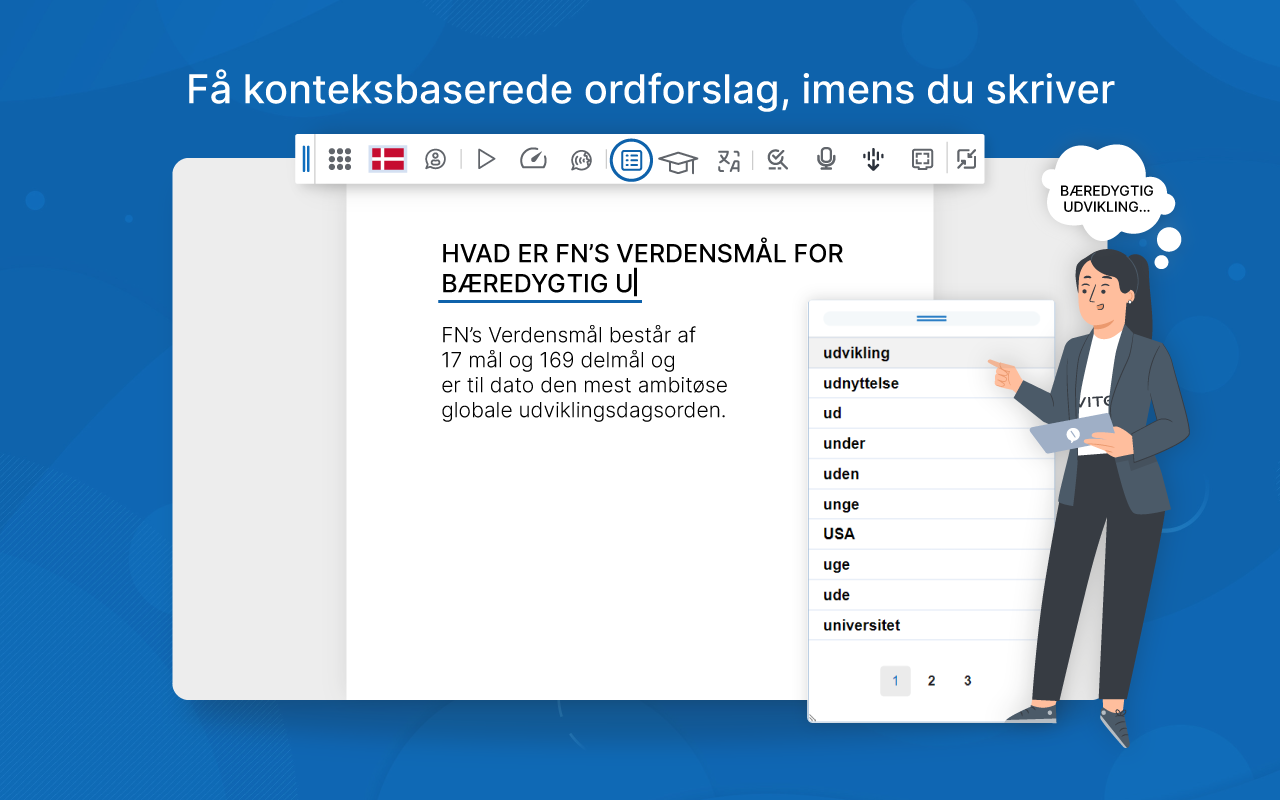Click the line 'er til dato den mest ambitøse'

pos(584,385)
